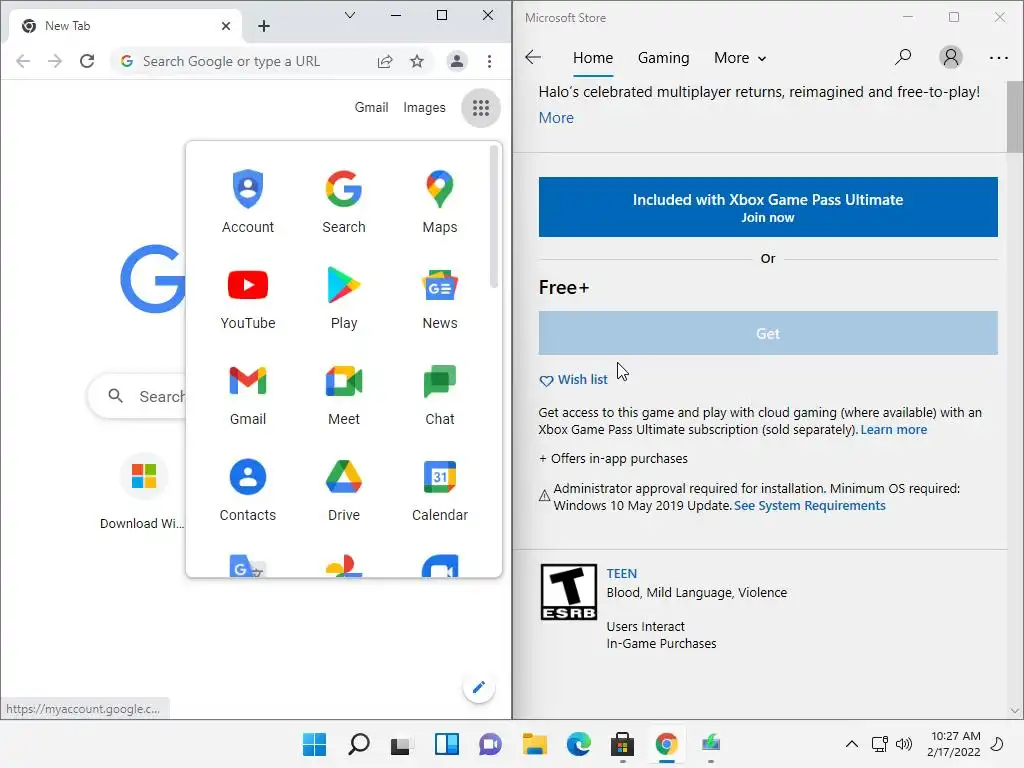1024x768 pixels.
Task: Close the Google apps grid launcher
Action: tap(481, 108)
